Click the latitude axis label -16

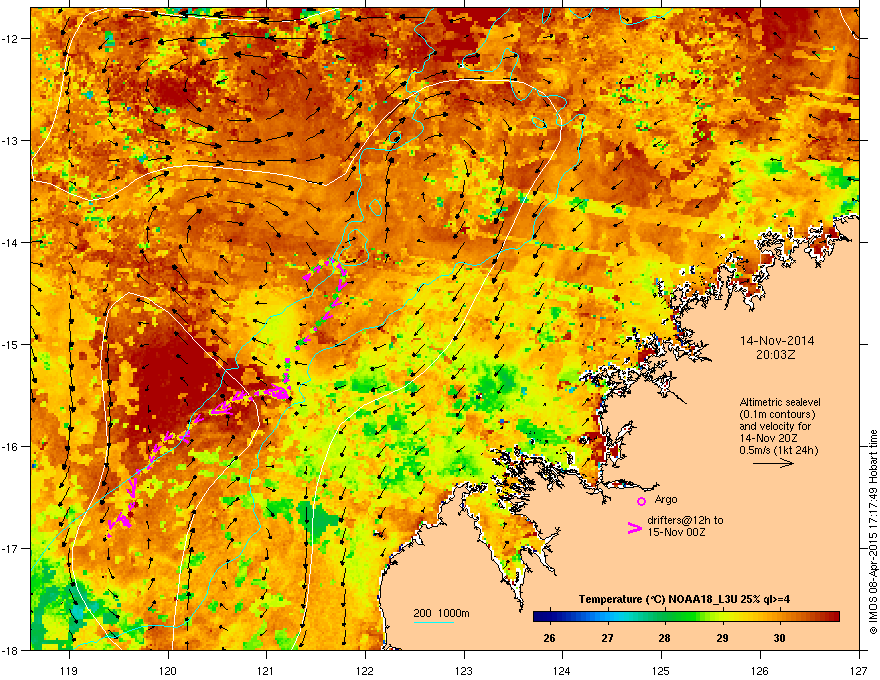coord(11,447)
